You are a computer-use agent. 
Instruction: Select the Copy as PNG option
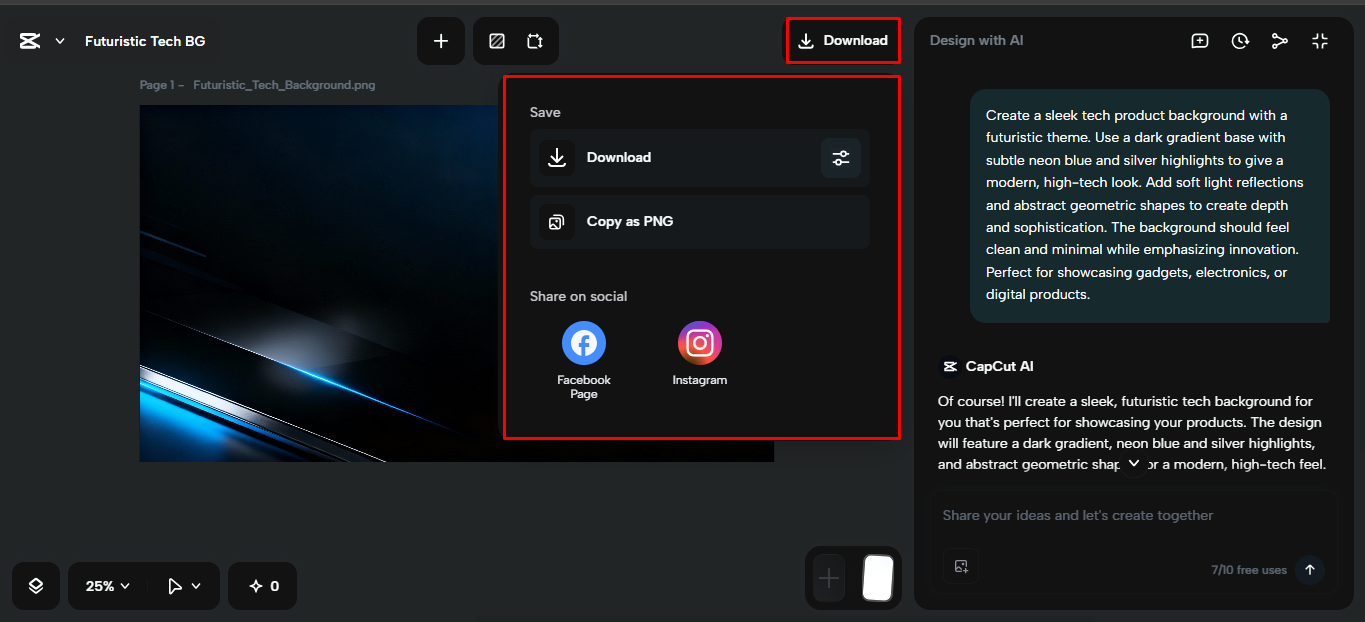[698, 222]
